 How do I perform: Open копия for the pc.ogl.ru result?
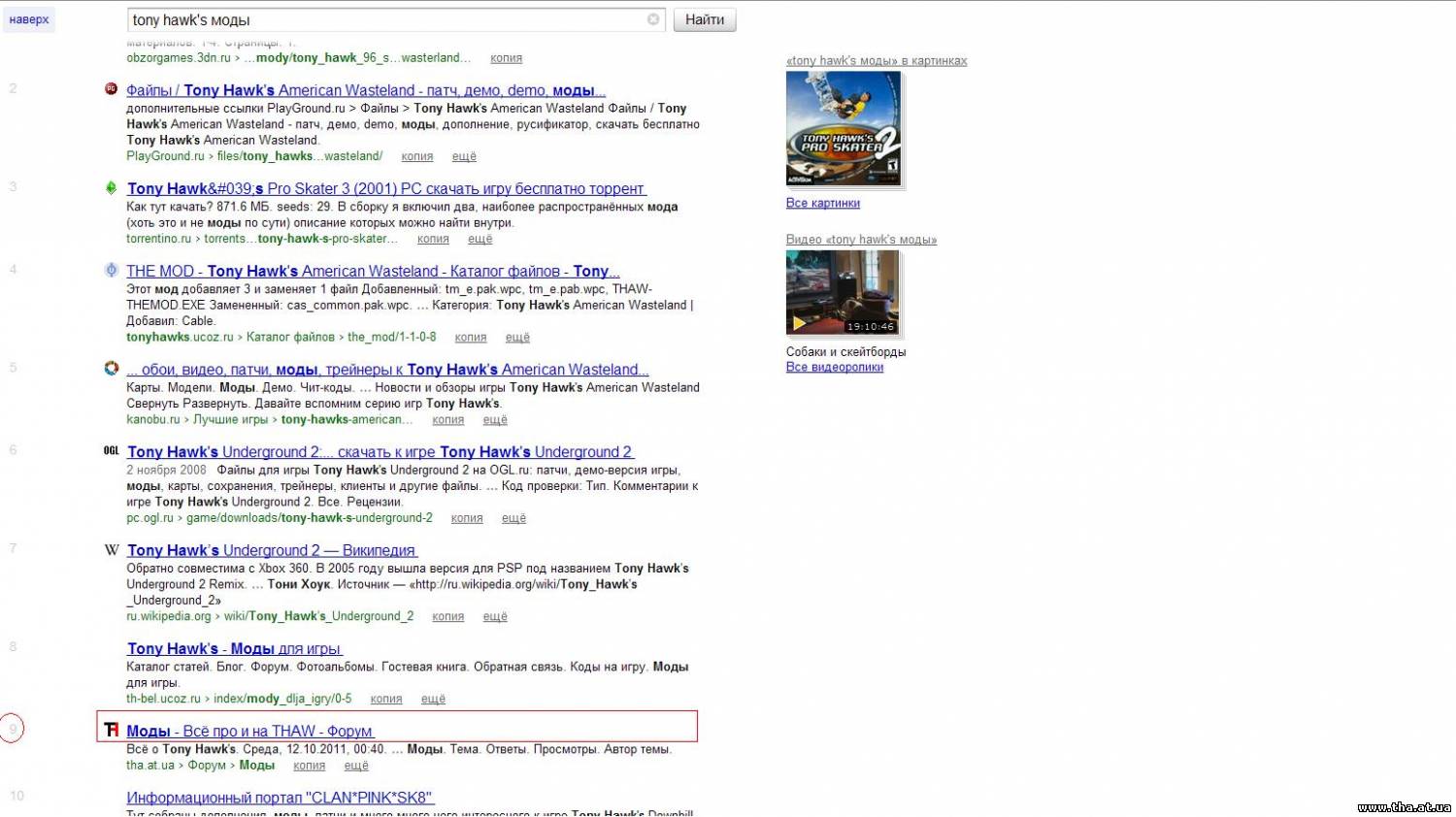click(467, 518)
